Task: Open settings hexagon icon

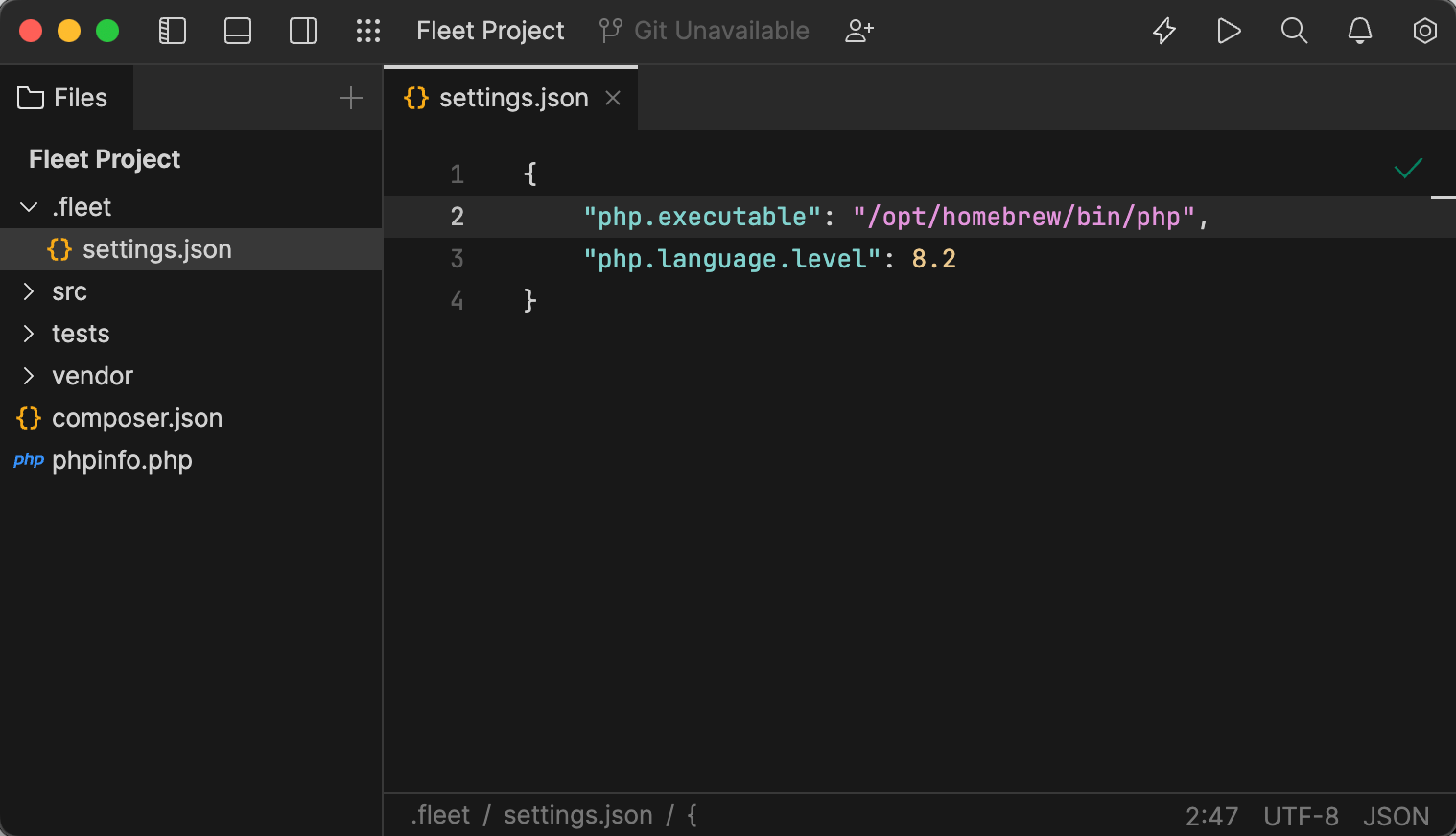Action: (x=1424, y=31)
